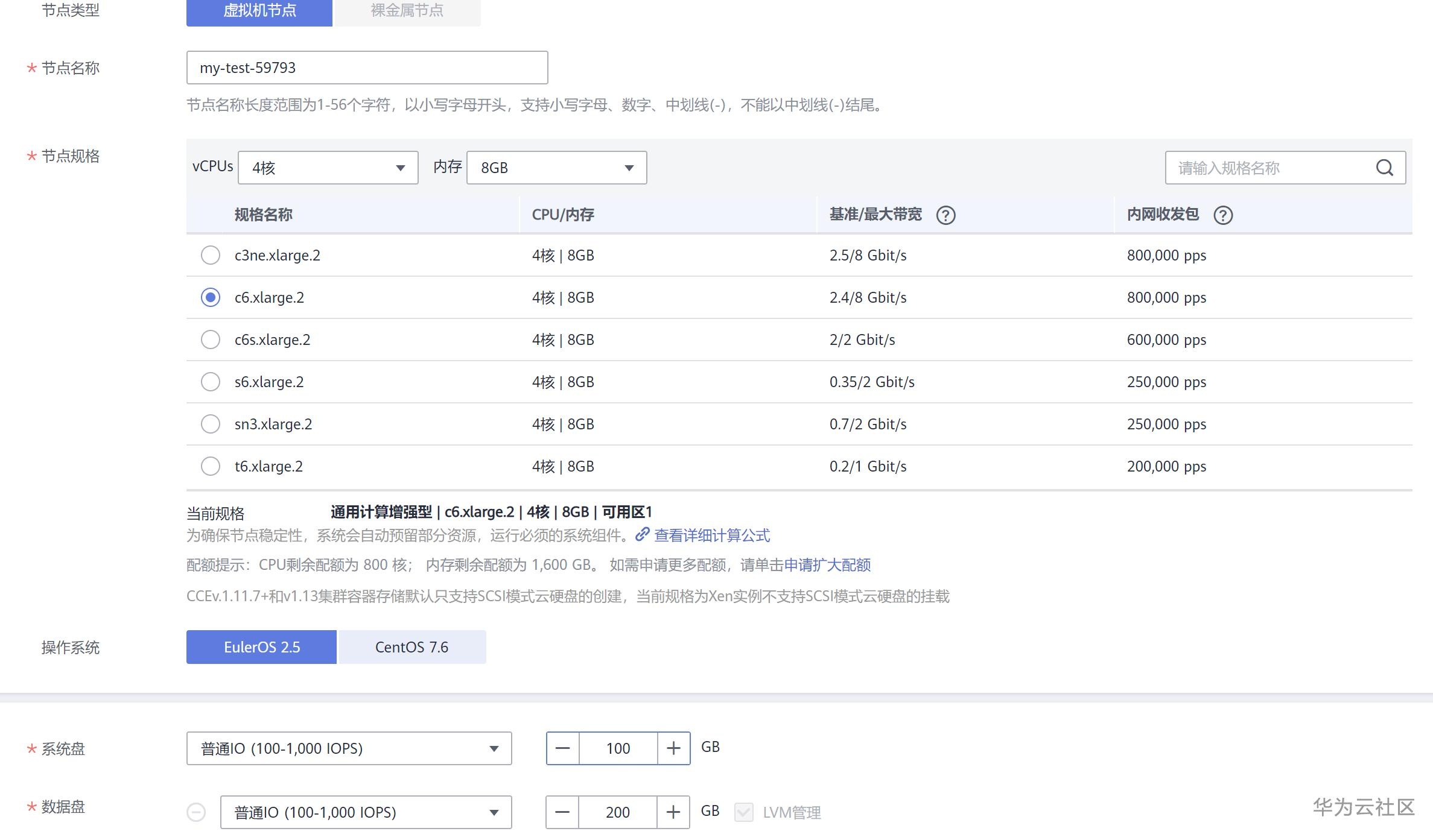Open the 查看详细计算公式 link

[x=711, y=535]
